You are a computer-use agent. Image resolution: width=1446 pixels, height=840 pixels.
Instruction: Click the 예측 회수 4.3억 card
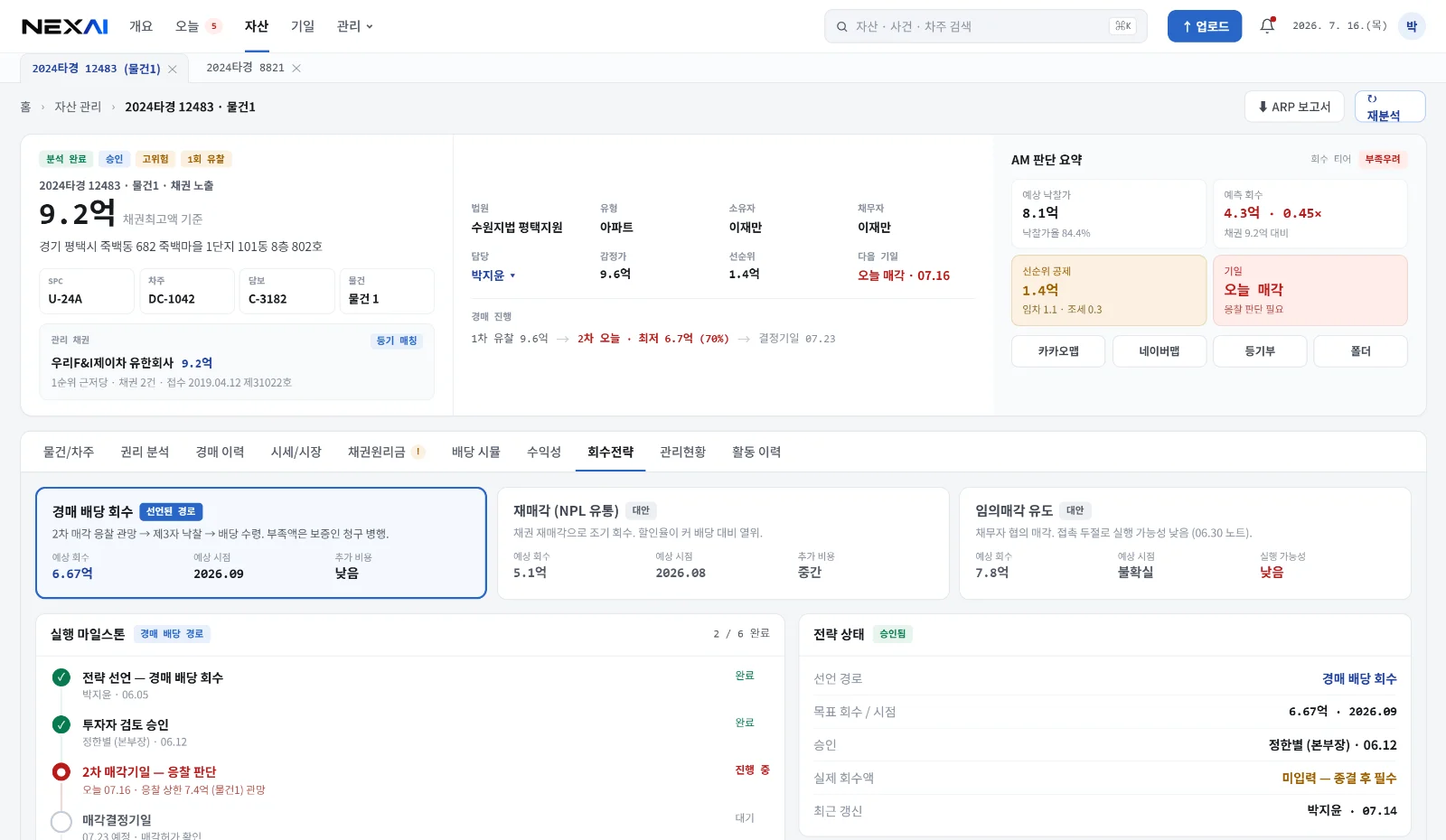click(1310, 214)
